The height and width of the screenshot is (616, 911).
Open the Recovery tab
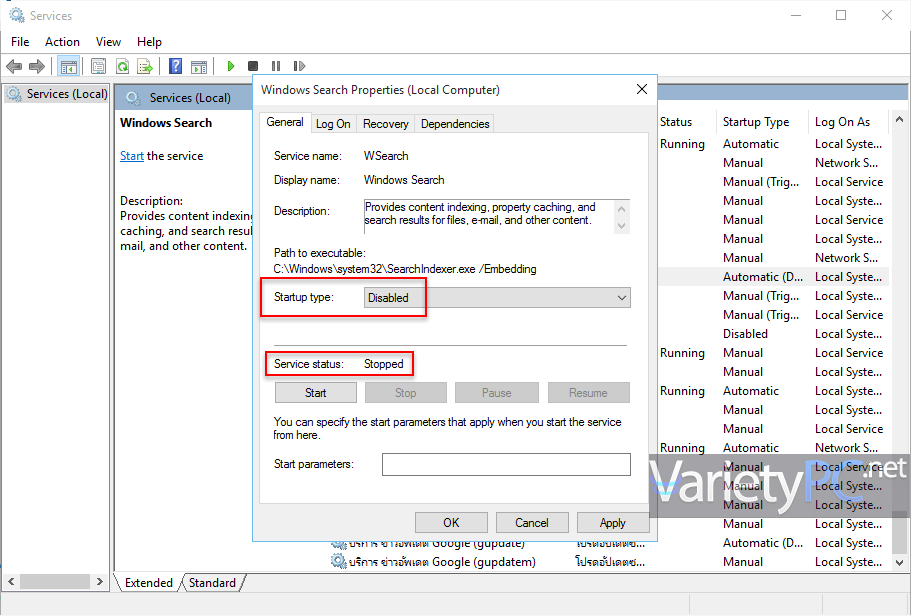(x=385, y=124)
